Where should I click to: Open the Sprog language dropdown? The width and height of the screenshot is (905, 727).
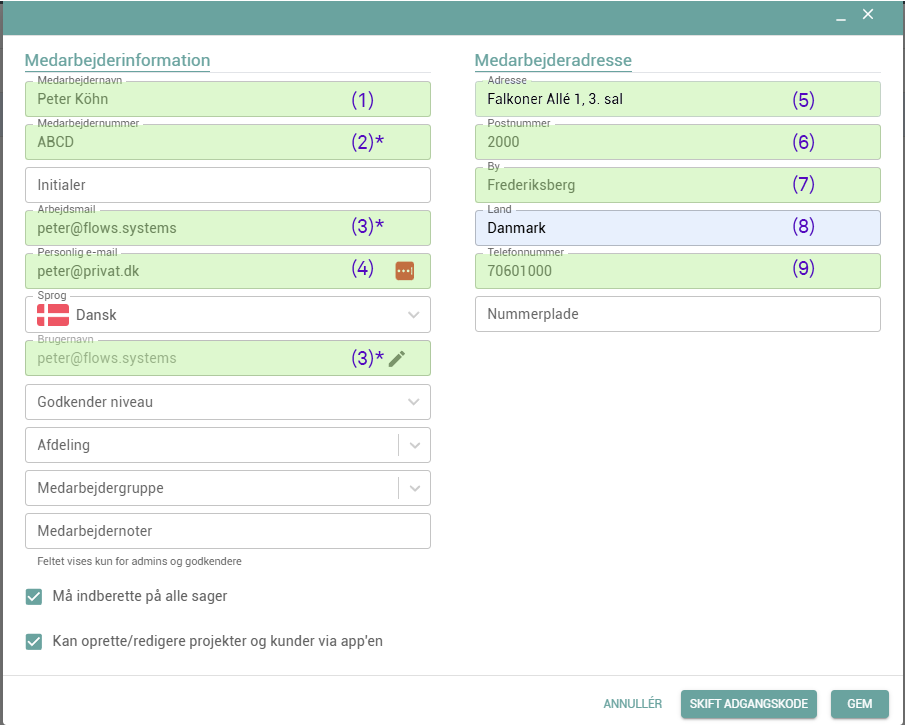click(x=414, y=315)
